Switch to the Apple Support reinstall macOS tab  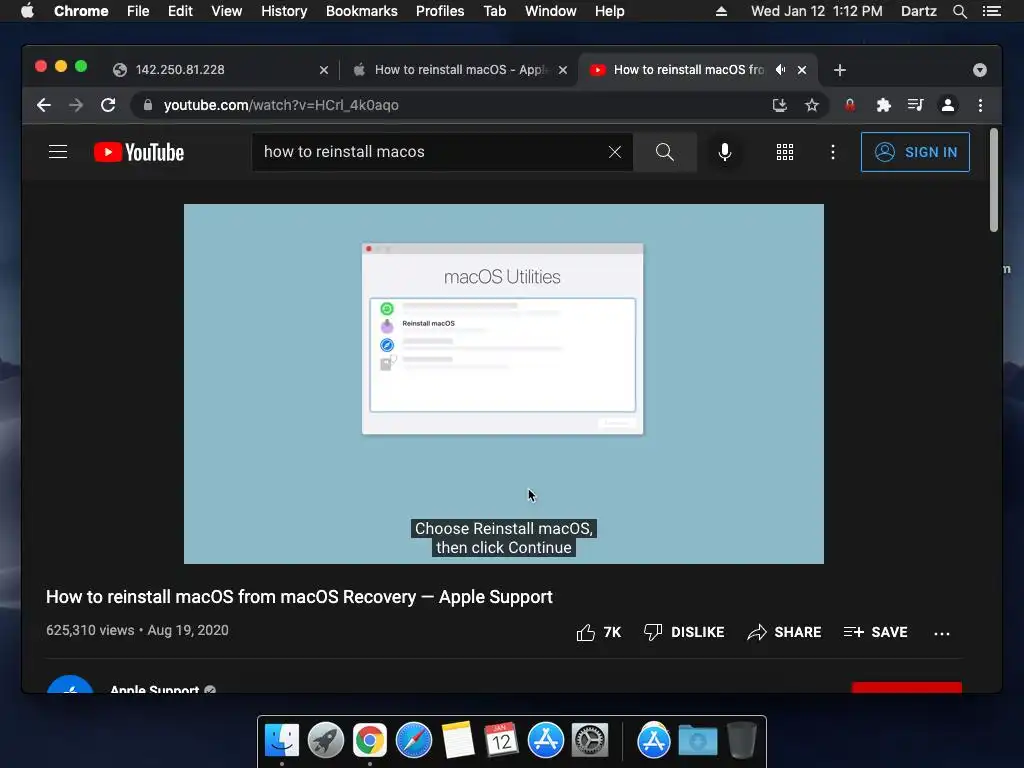tap(457, 70)
